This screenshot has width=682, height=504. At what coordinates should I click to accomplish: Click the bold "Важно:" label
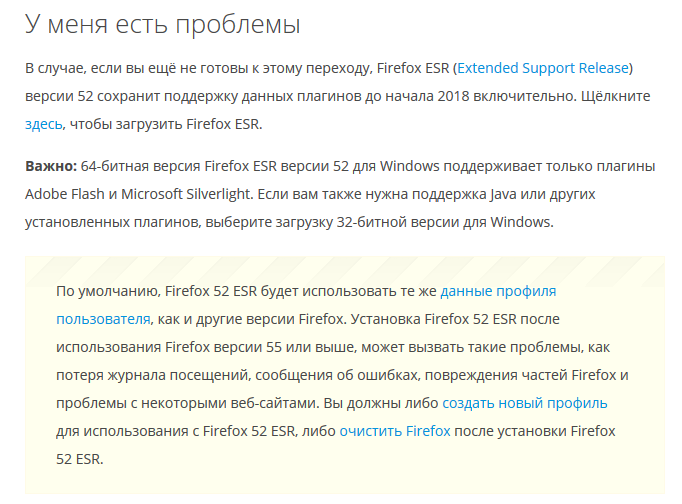coord(50,165)
